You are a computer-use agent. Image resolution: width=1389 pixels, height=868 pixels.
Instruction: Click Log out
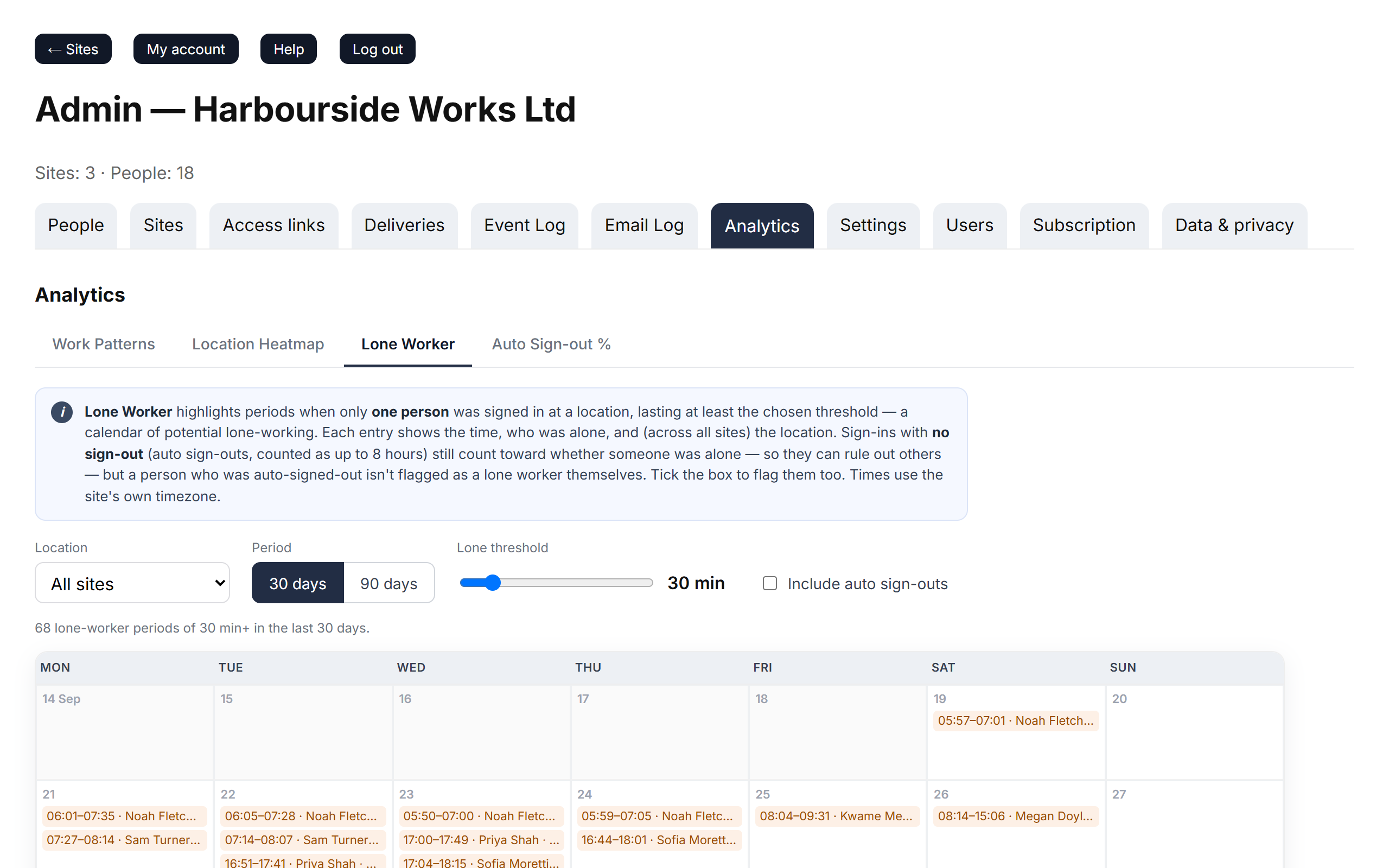pos(377,49)
